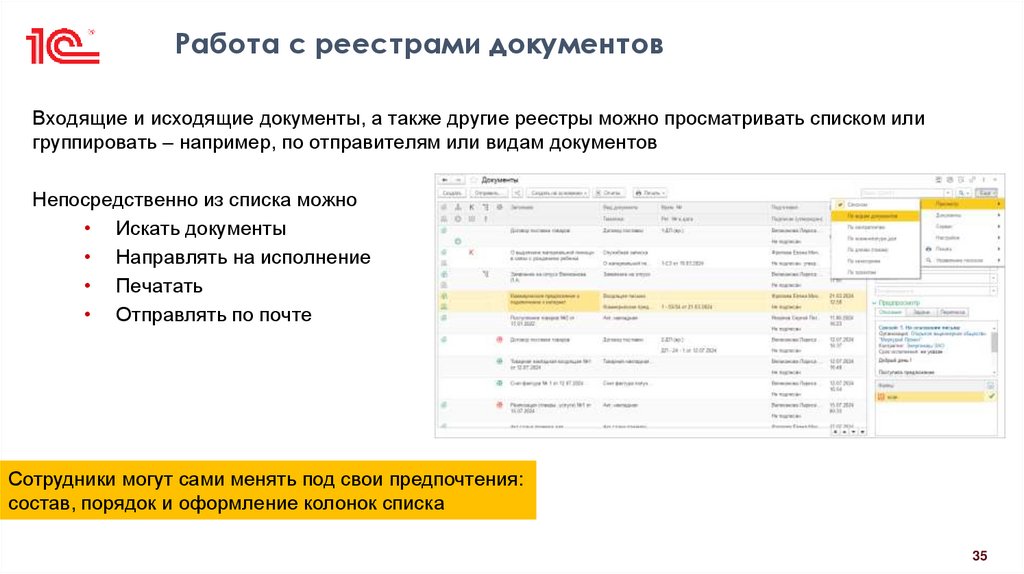The height and width of the screenshot is (574, 1024).
Task: Select По категориям view
Action: pos(875,261)
